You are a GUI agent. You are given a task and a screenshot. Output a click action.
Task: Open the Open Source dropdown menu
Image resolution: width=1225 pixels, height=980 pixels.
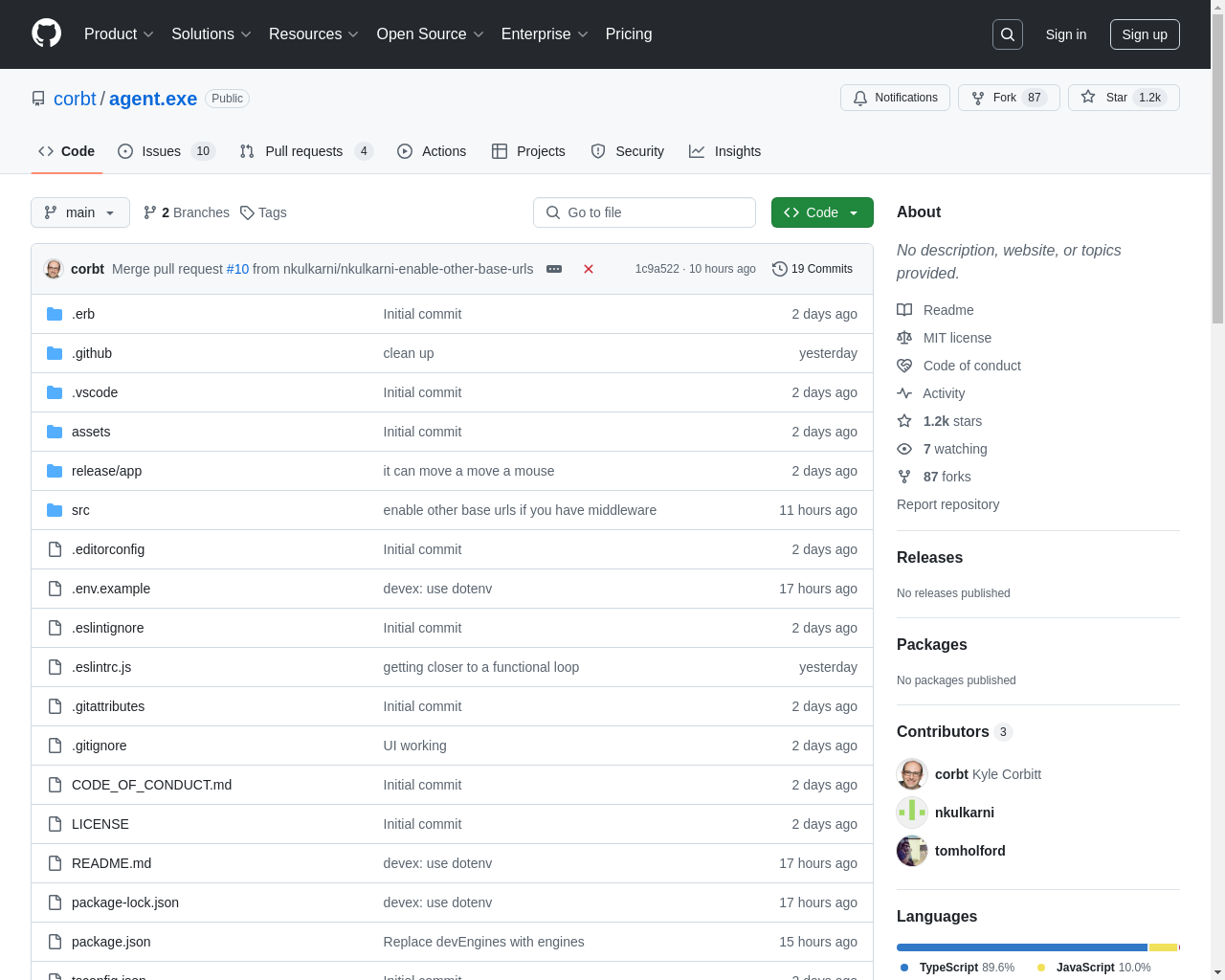tap(431, 34)
